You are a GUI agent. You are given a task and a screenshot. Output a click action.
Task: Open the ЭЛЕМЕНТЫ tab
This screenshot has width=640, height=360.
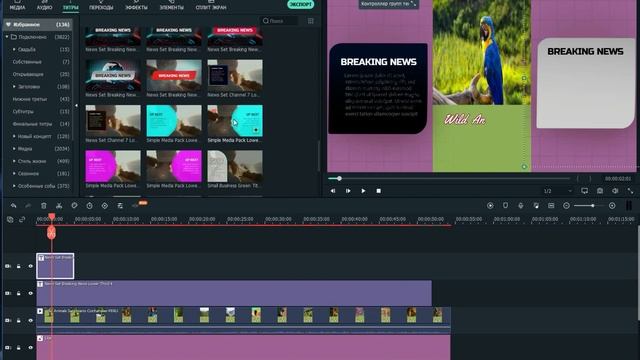171,6
